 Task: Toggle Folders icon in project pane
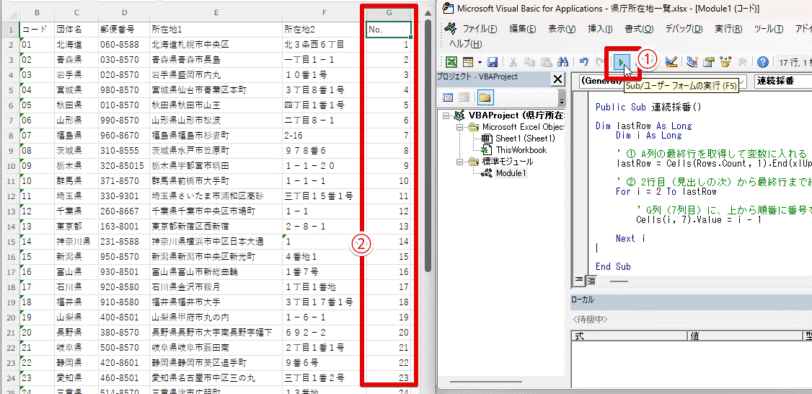tap(486, 97)
